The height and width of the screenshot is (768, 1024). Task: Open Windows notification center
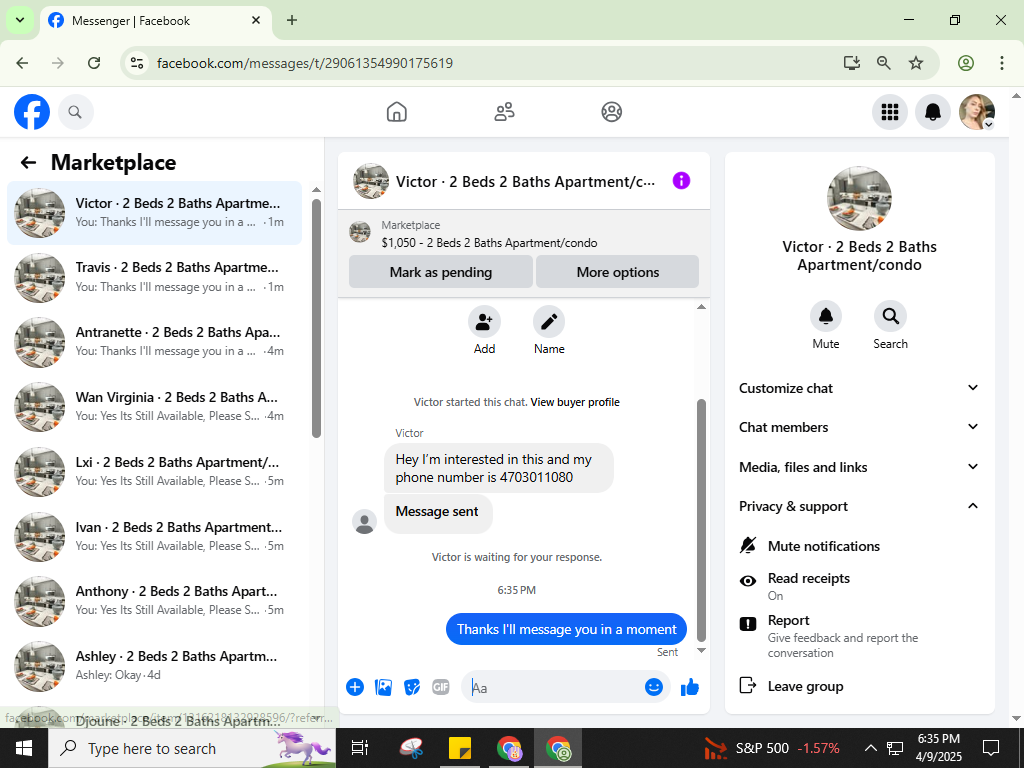click(991, 748)
